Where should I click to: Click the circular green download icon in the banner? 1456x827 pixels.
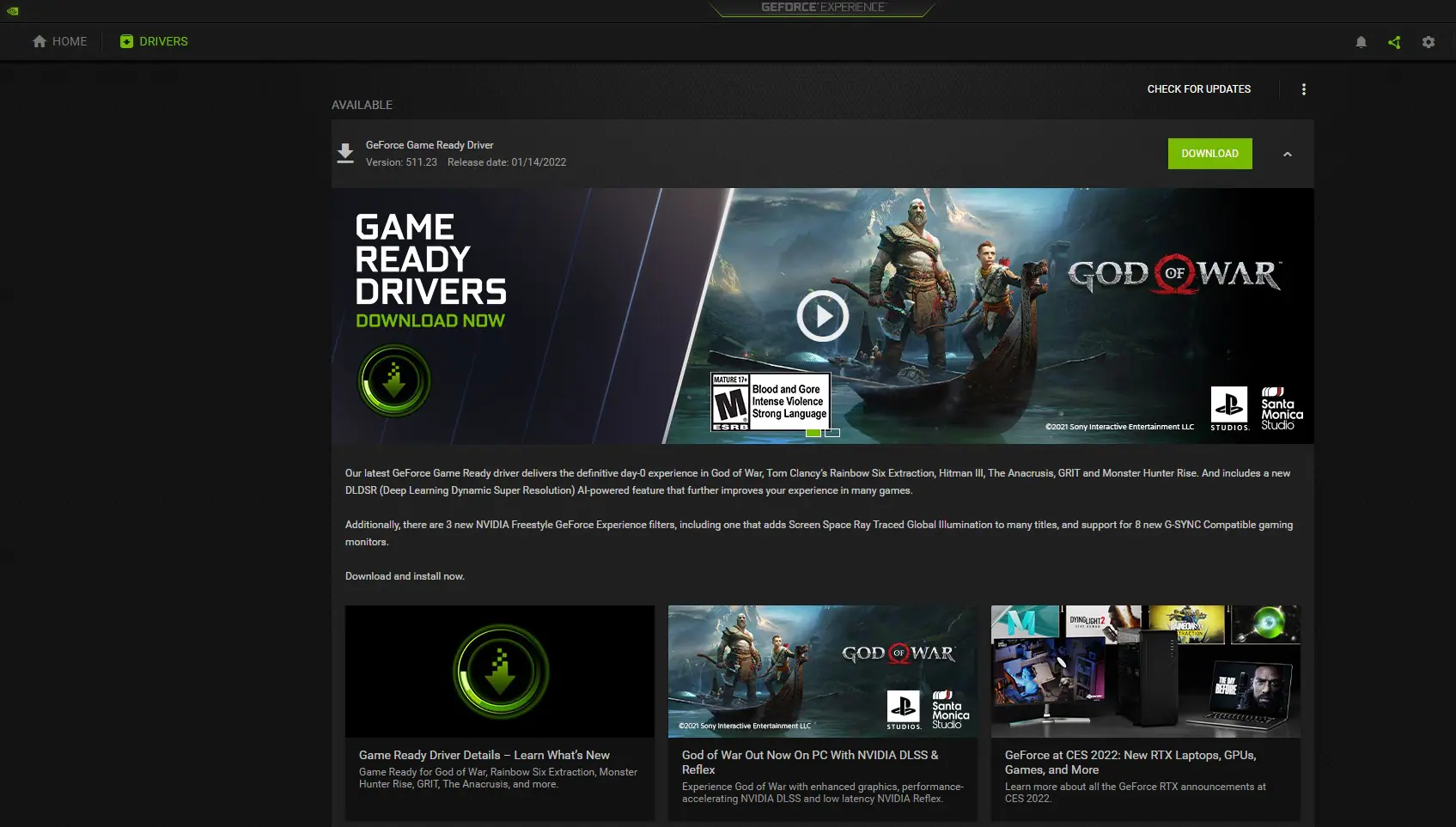tap(394, 380)
